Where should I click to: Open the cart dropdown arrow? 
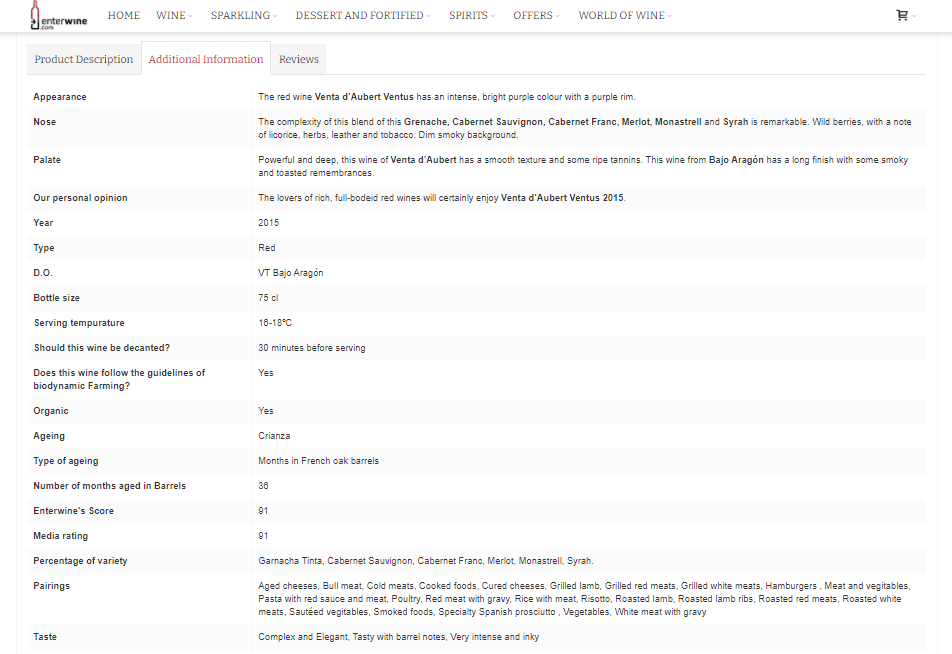[x=914, y=16]
